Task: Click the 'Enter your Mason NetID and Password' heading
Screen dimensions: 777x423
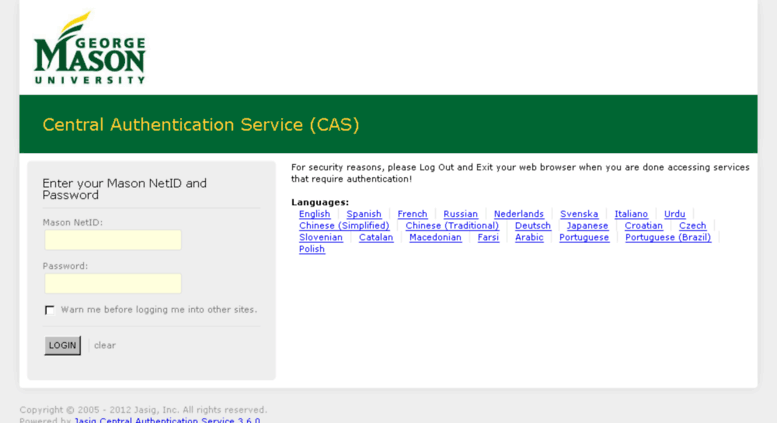Action: pos(124,189)
